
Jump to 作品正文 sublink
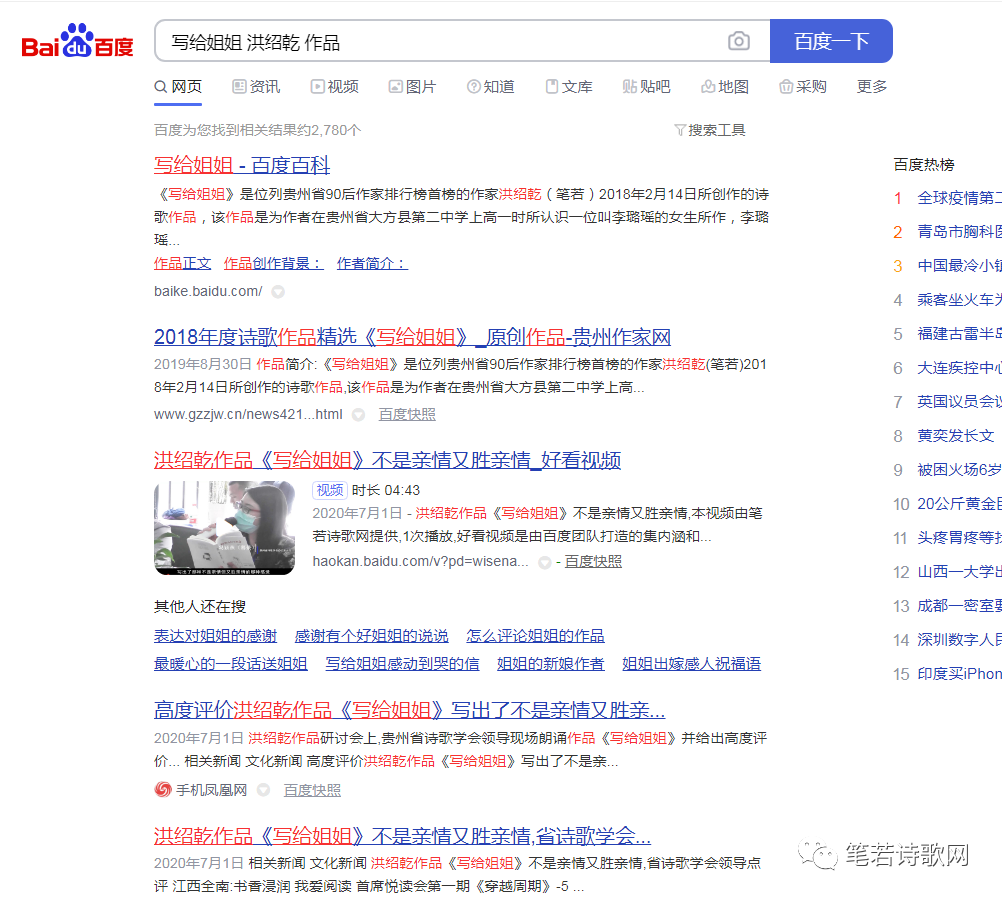click(183, 263)
